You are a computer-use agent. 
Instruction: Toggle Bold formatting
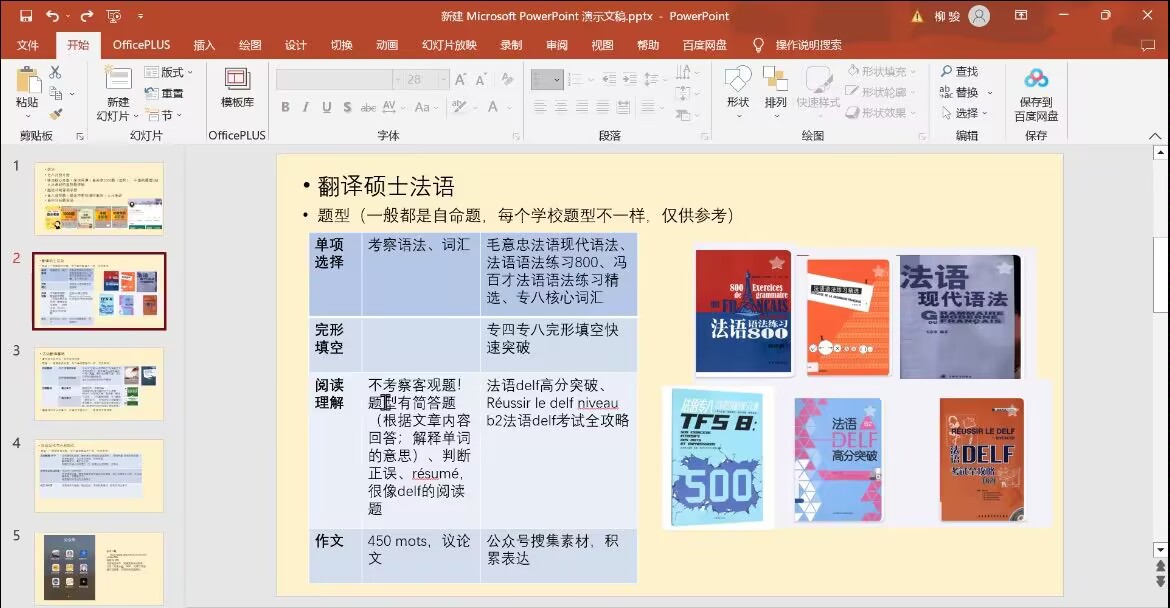(x=286, y=107)
